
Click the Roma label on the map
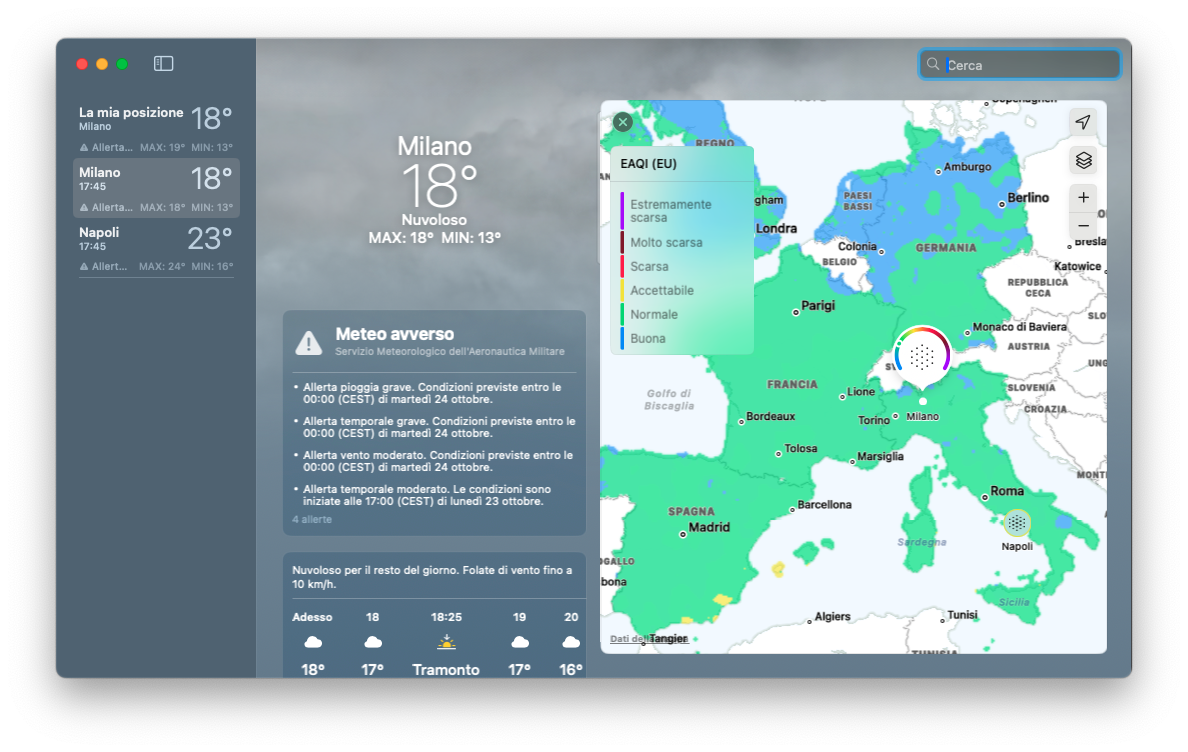pyautogui.click(x=1007, y=491)
